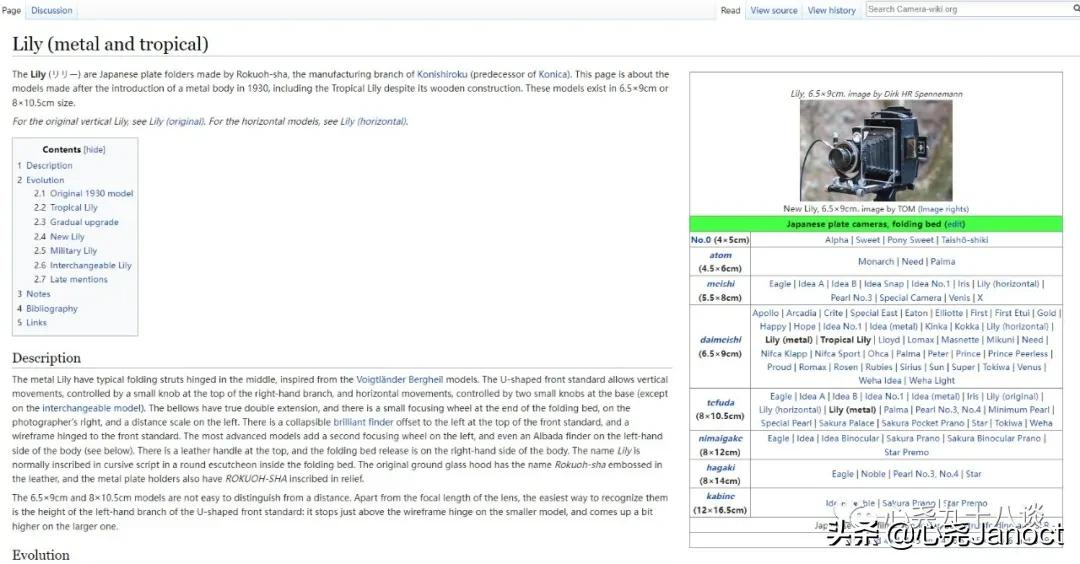Open the hagaki format link
The width and height of the screenshot is (1080, 564).
point(720,468)
